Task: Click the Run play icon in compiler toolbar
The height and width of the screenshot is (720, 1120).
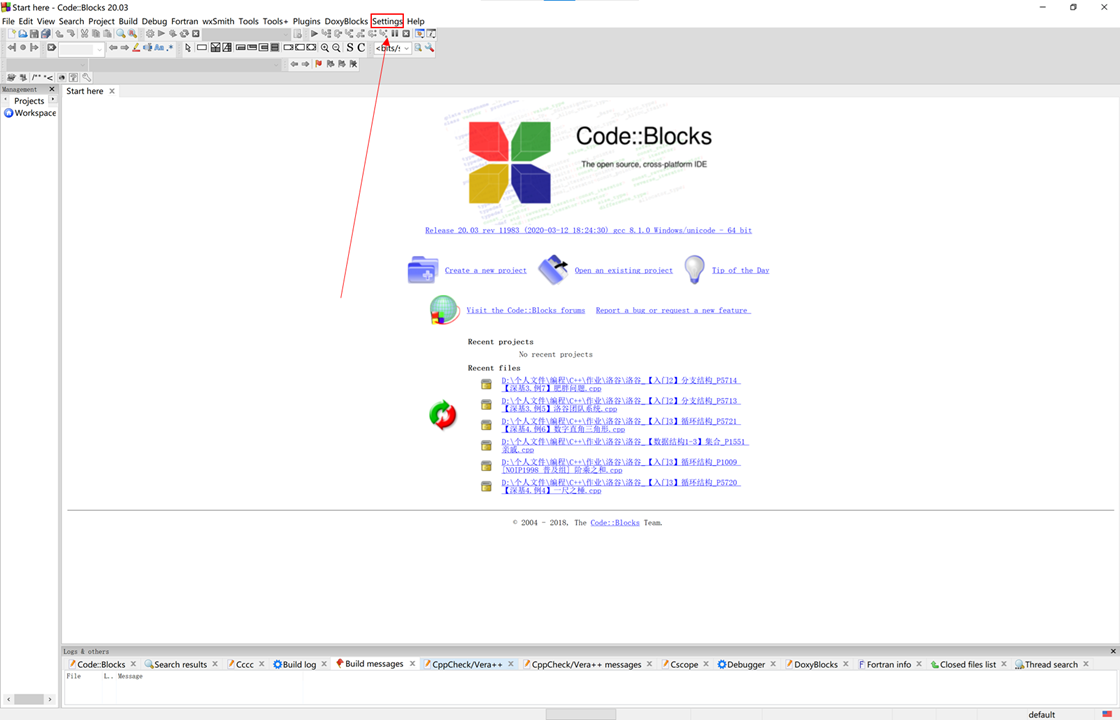Action: point(161,34)
